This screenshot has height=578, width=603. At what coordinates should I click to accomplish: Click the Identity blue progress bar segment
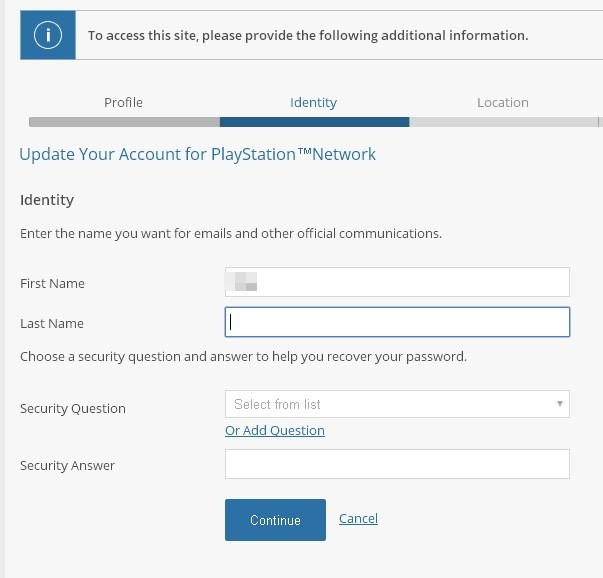[x=315, y=122]
